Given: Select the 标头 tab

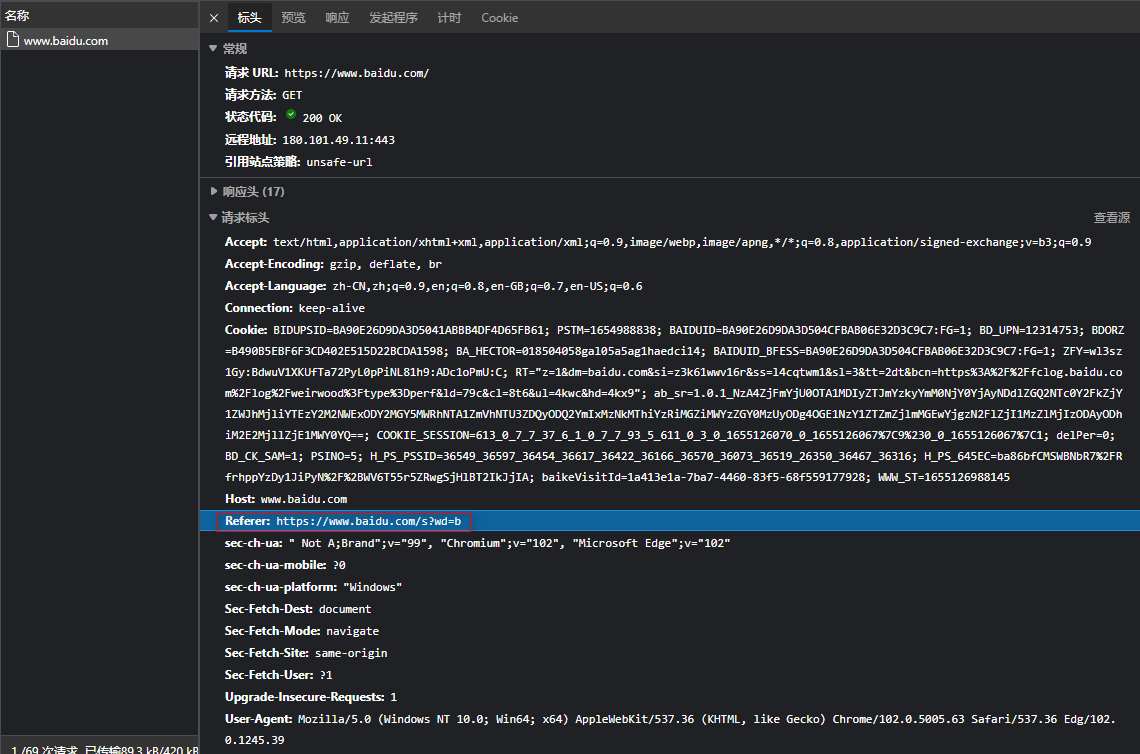Looking at the screenshot, I should point(249,17).
